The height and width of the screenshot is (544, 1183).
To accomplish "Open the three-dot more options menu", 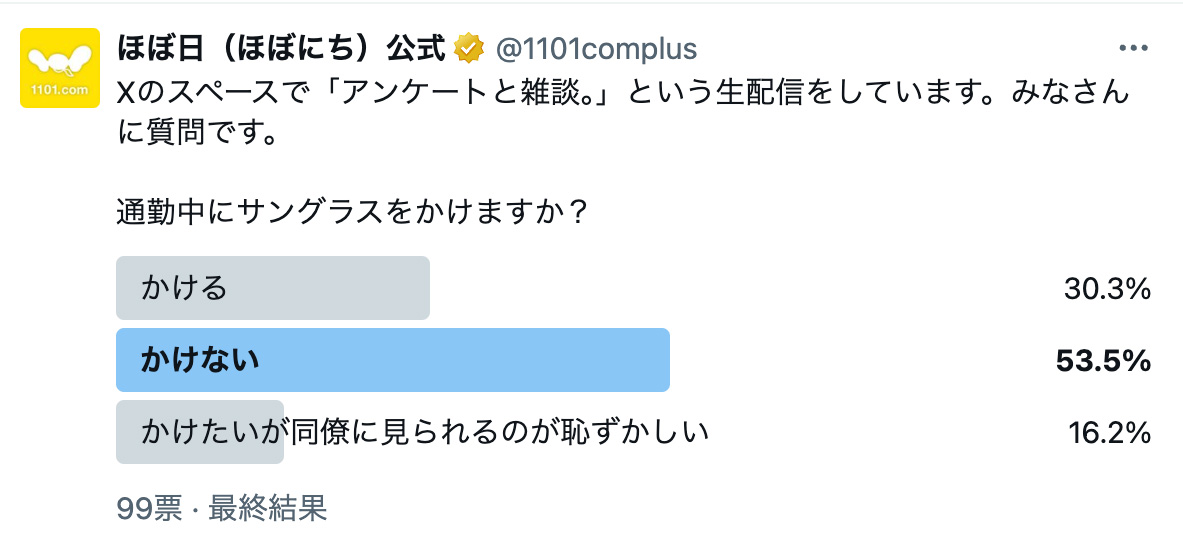I will tap(1133, 49).
